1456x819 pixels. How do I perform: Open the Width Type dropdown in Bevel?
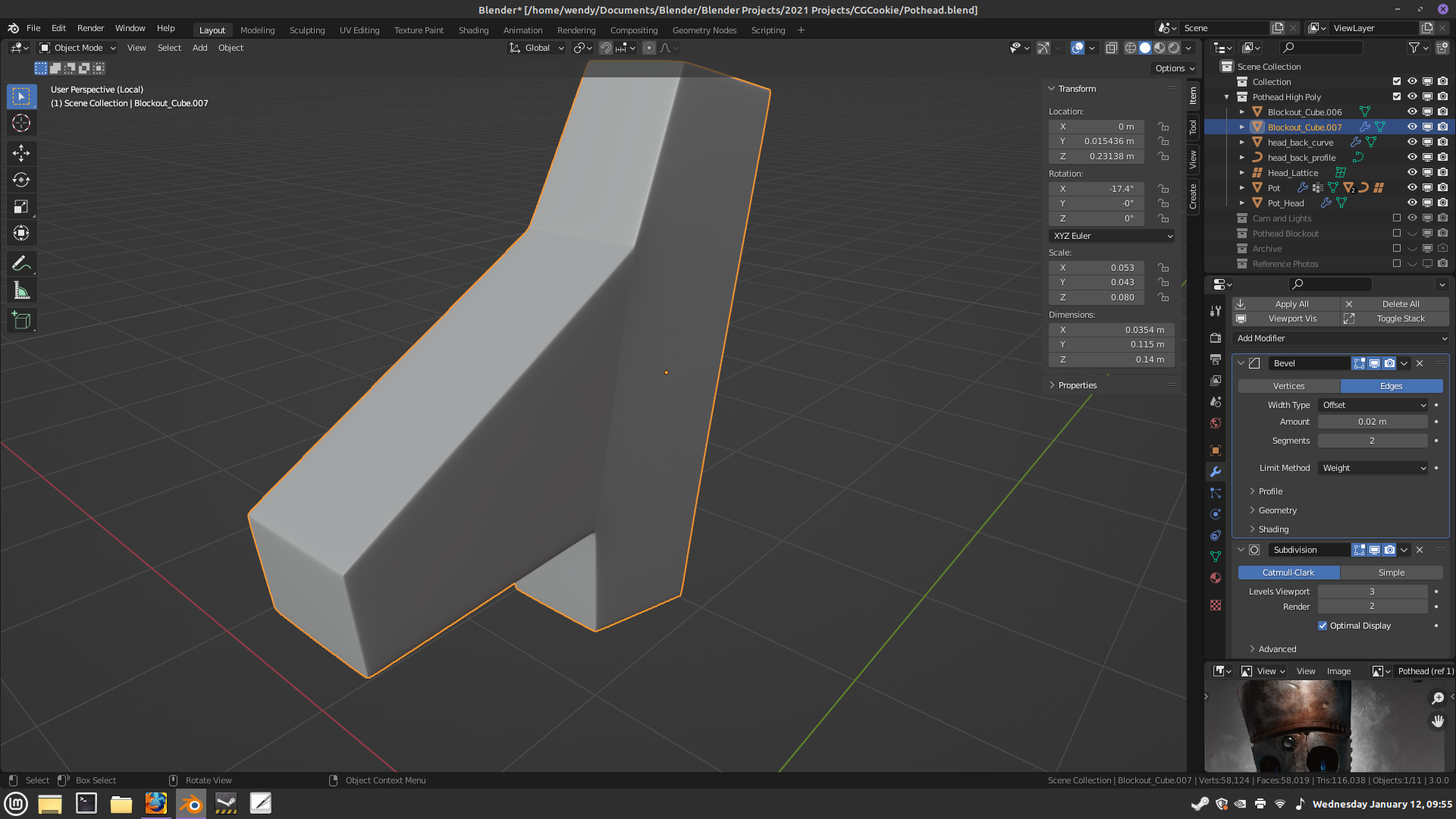click(1373, 404)
